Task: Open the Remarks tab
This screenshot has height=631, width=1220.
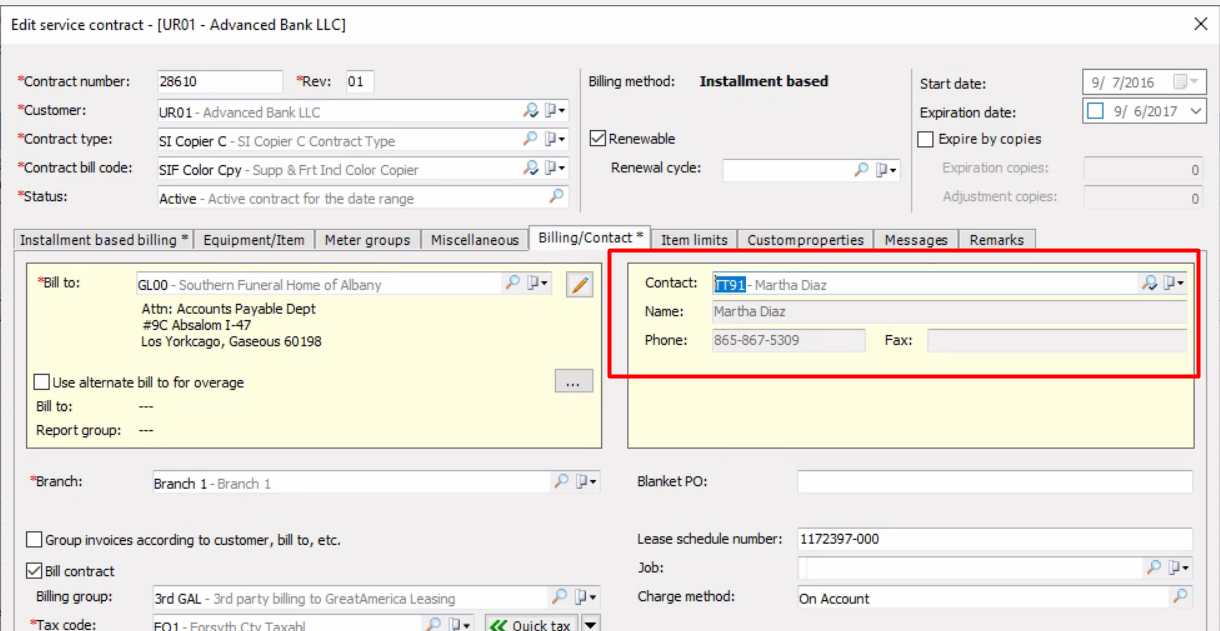Action: [997, 240]
